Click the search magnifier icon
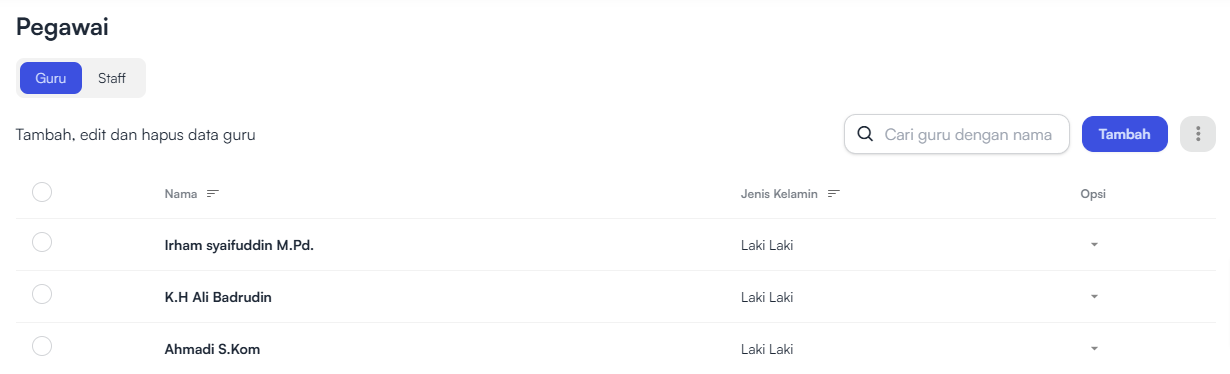 (865, 134)
